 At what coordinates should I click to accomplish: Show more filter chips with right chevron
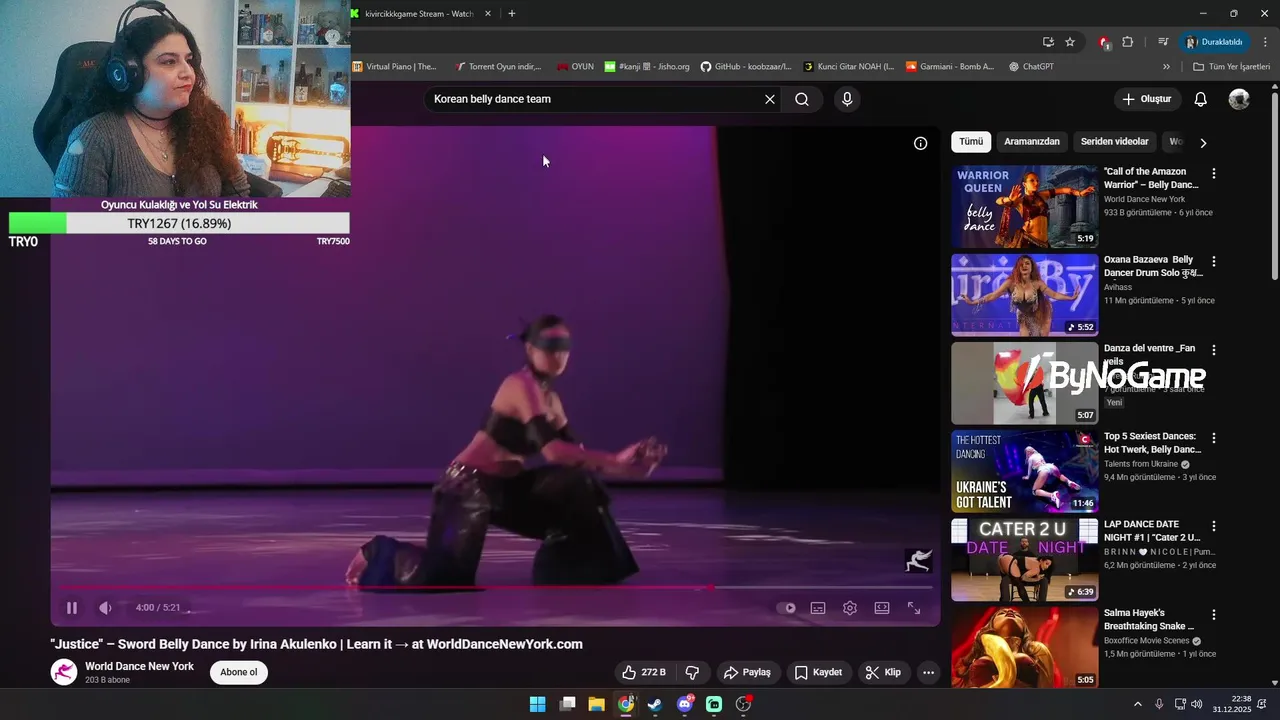[x=1203, y=143]
